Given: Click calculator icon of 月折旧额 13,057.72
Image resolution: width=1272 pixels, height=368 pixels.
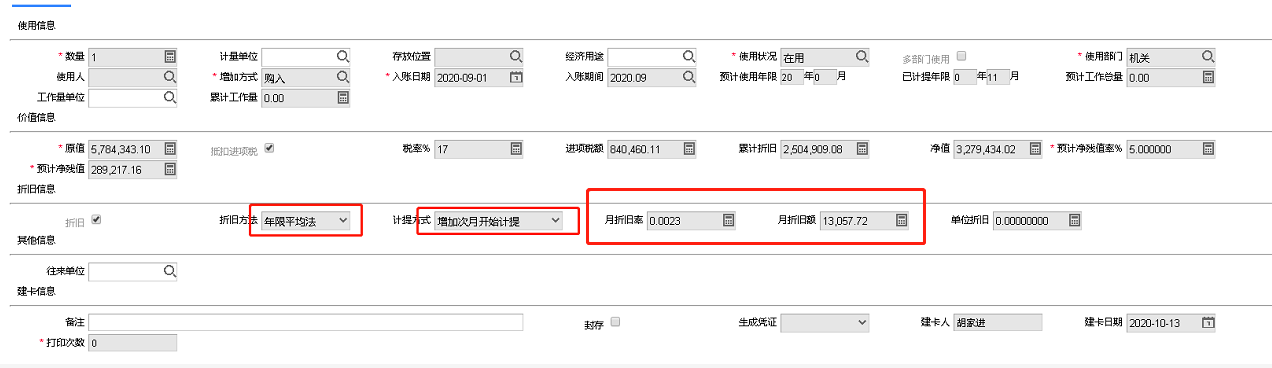Looking at the screenshot, I should 901,221.
